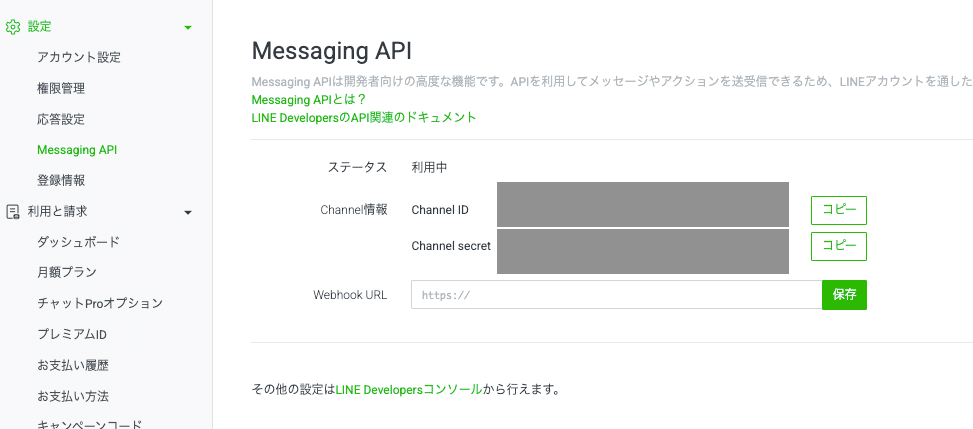Save the Webhook URL with 保存
The height and width of the screenshot is (429, 973).
[845, 295]
